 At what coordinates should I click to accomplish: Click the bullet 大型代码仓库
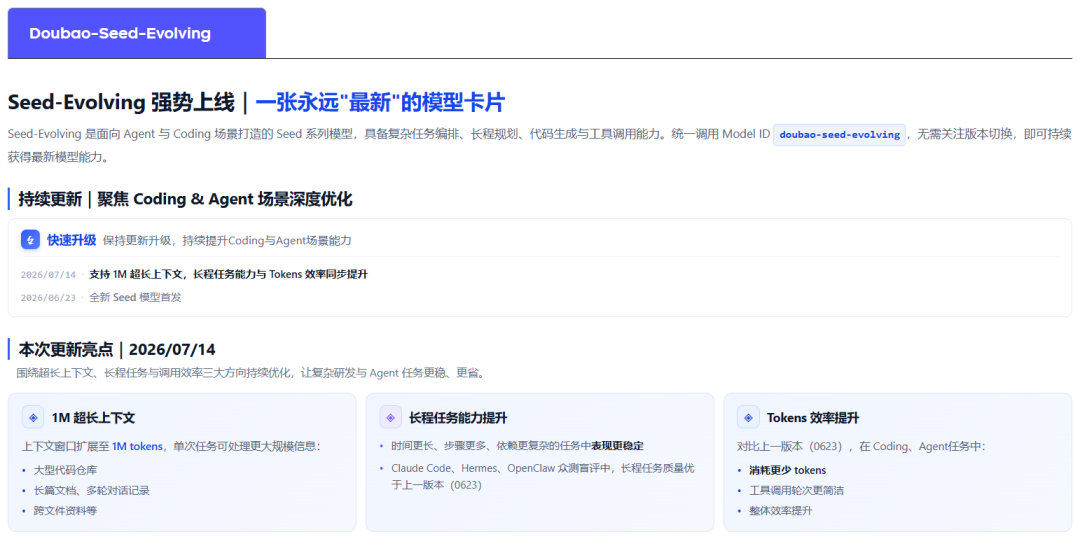(65, 470)
